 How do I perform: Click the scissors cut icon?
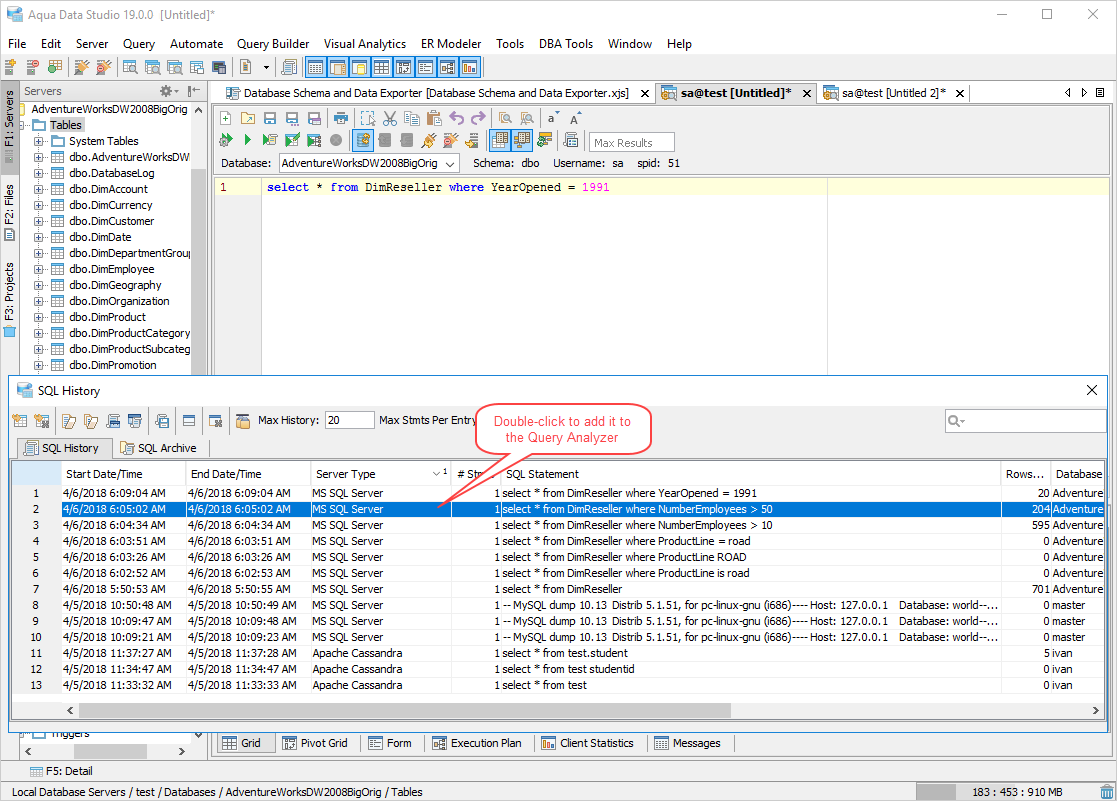[x=390, y=118]
